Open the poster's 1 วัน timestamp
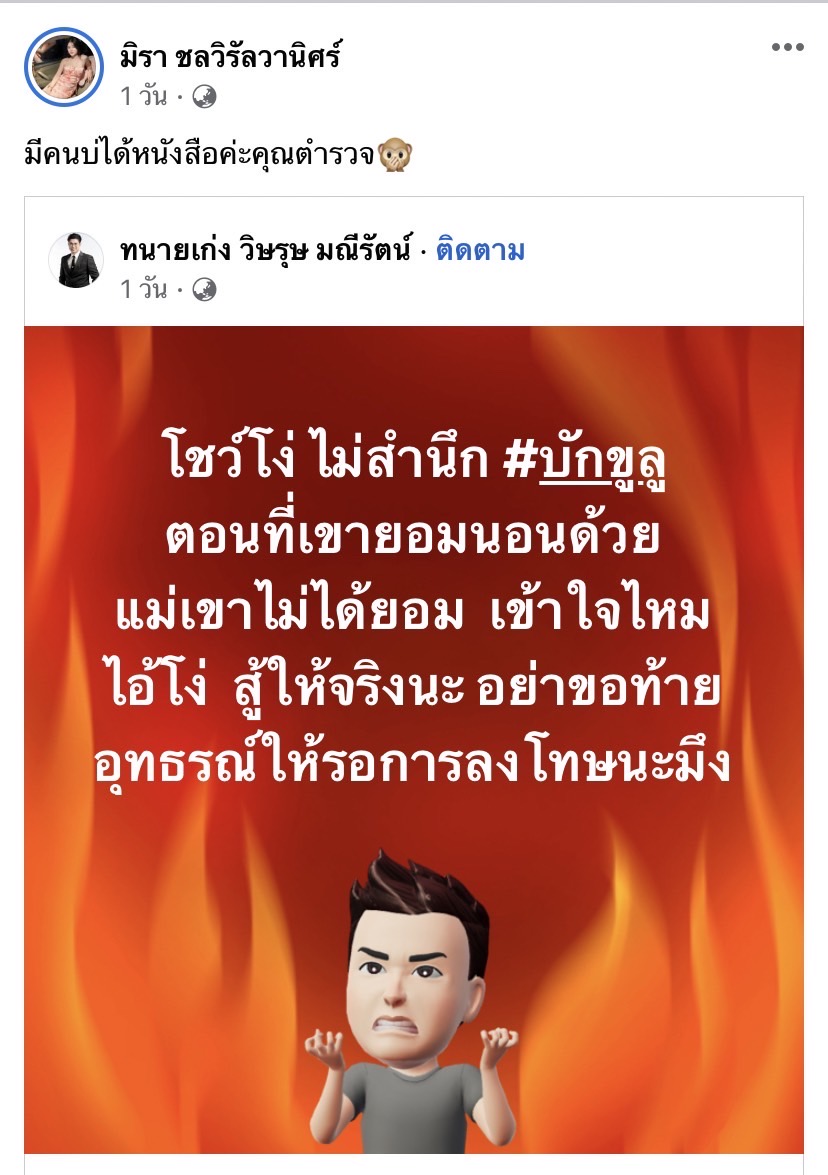Image resolution: width=828 pixels, height=1175 pixels. [x=144, y=97]
